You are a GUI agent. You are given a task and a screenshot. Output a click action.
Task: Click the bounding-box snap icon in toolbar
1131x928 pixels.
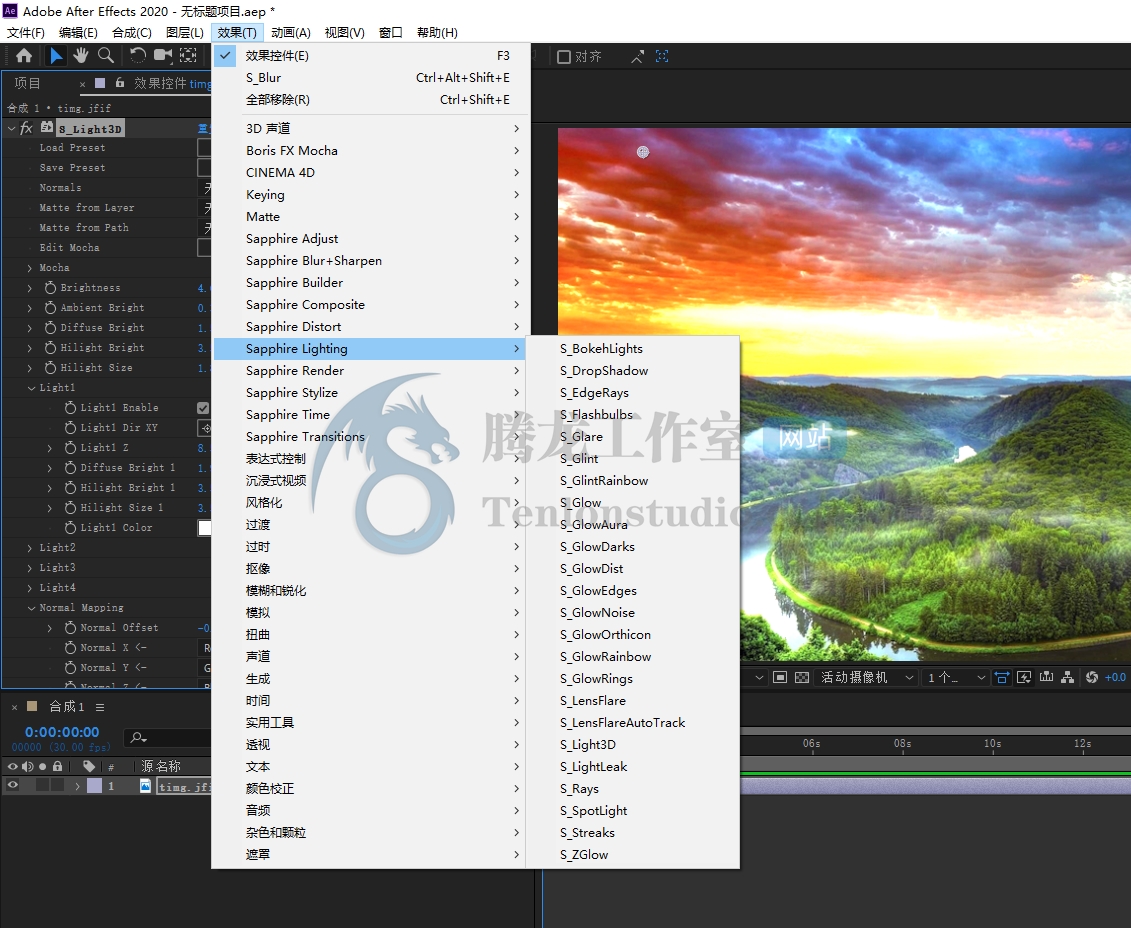pos(662,56)
